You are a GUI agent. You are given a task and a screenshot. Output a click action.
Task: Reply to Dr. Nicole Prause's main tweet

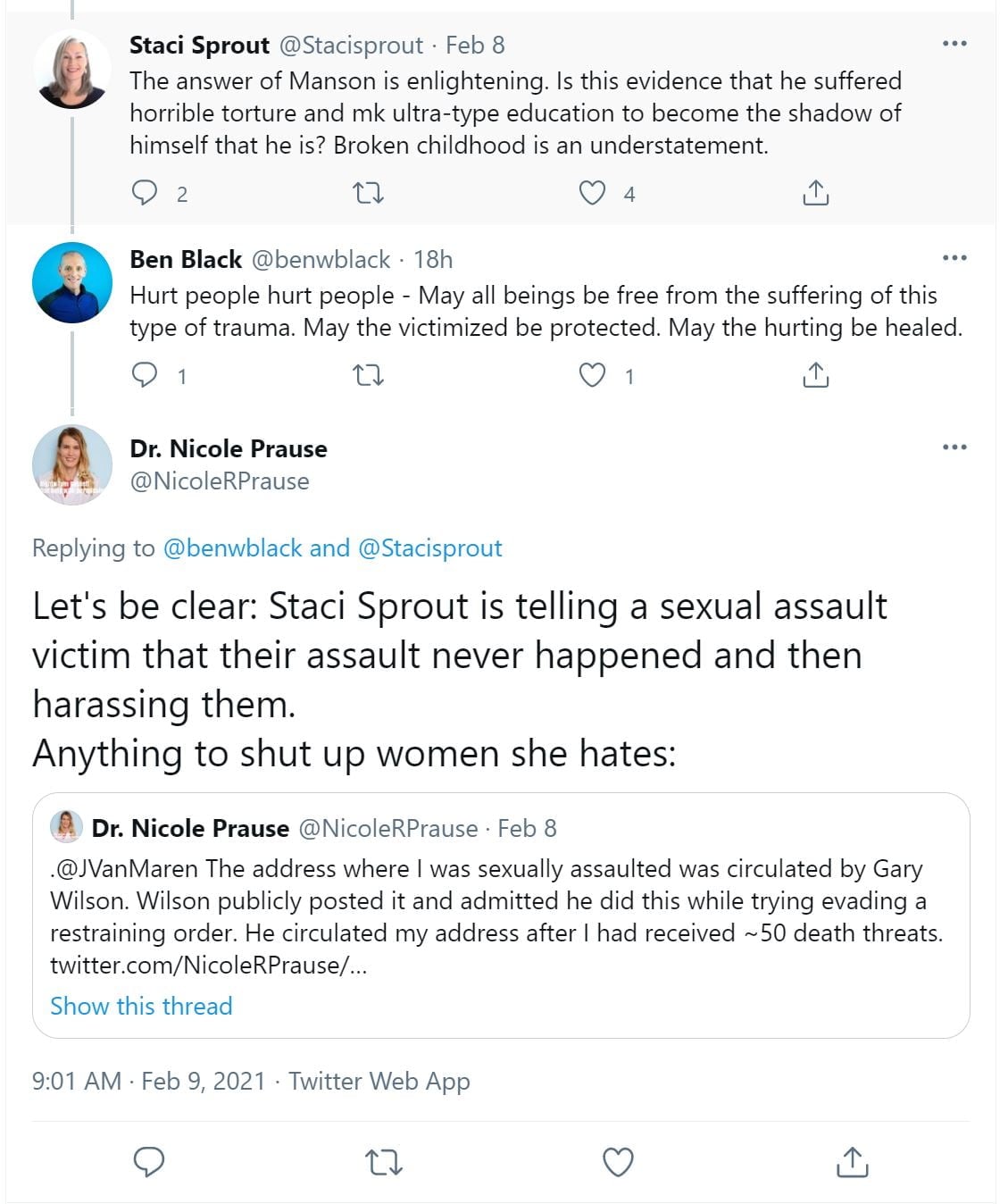point(149,1161)
